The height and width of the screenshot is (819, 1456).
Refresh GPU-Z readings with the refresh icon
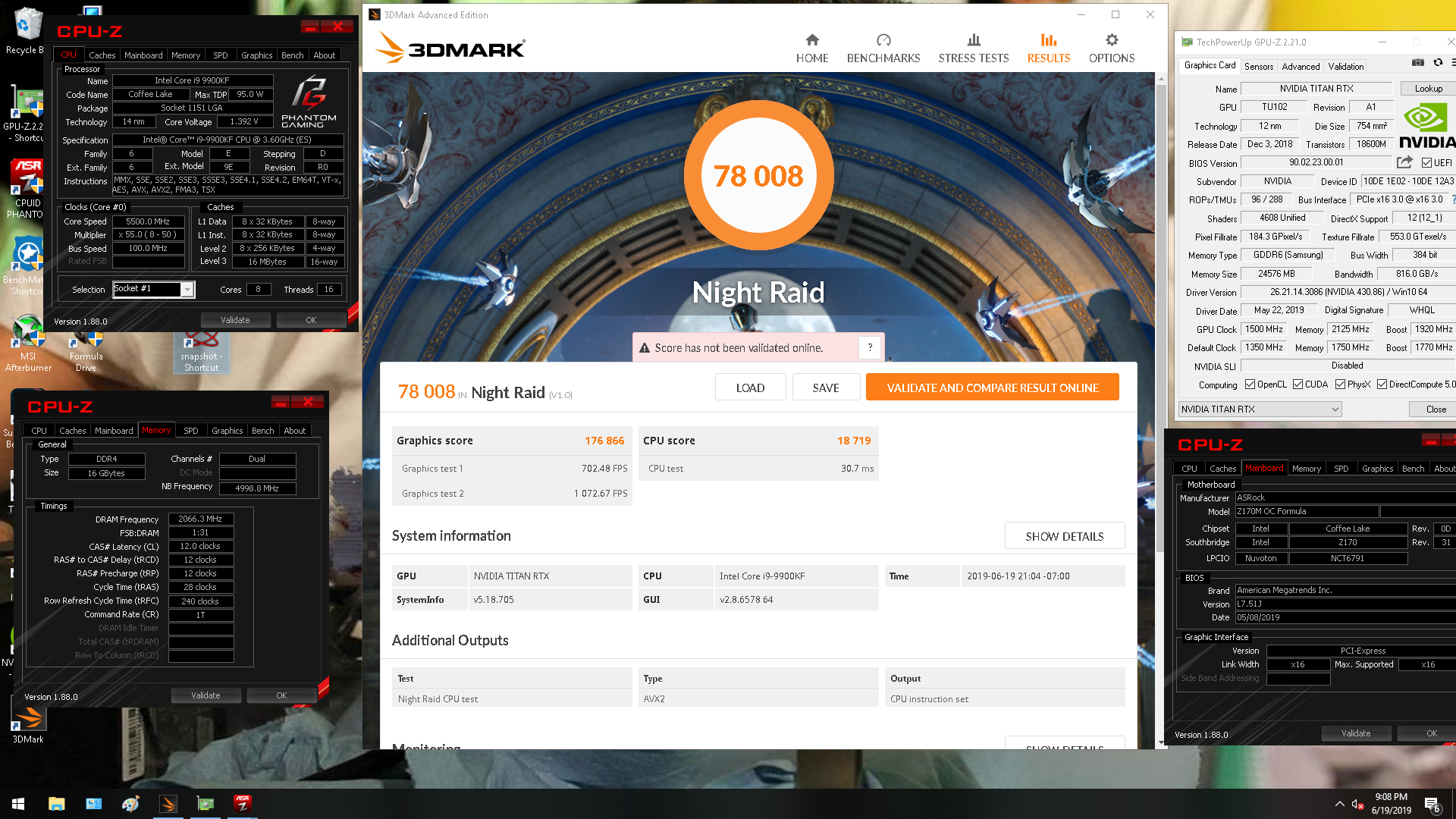[1438, 63]
